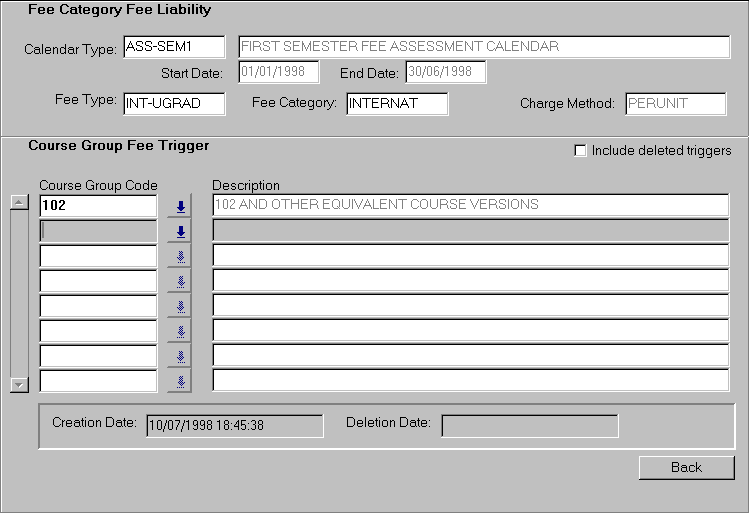This screenshot has width=749, height=513.
Task: Enable the Include deleted triggers checkbox
Action: tap(580, 151)
